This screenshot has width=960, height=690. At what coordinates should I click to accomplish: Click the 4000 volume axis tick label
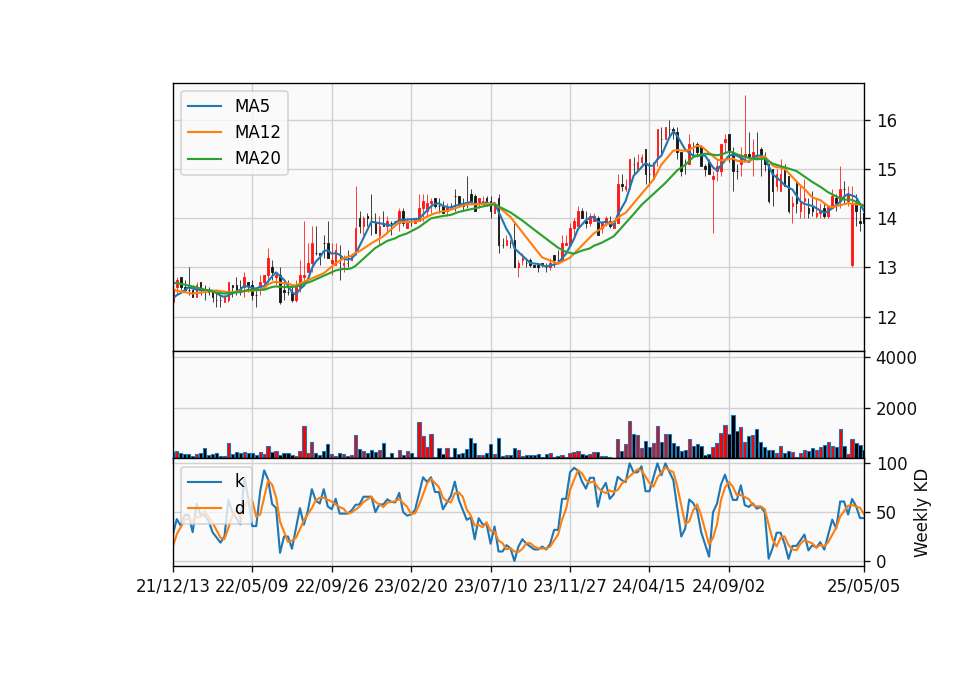coord(896,358)
